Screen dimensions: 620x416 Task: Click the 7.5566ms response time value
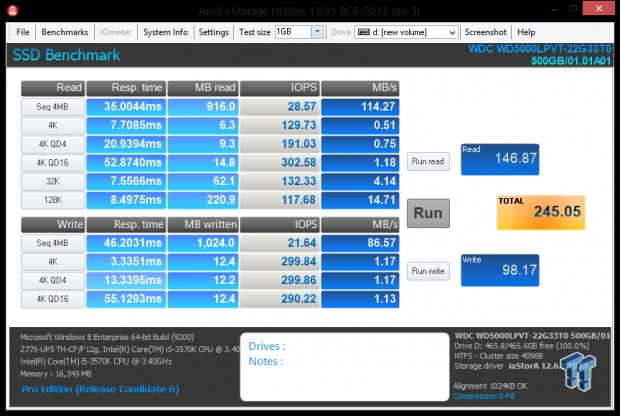coord(126,181)
